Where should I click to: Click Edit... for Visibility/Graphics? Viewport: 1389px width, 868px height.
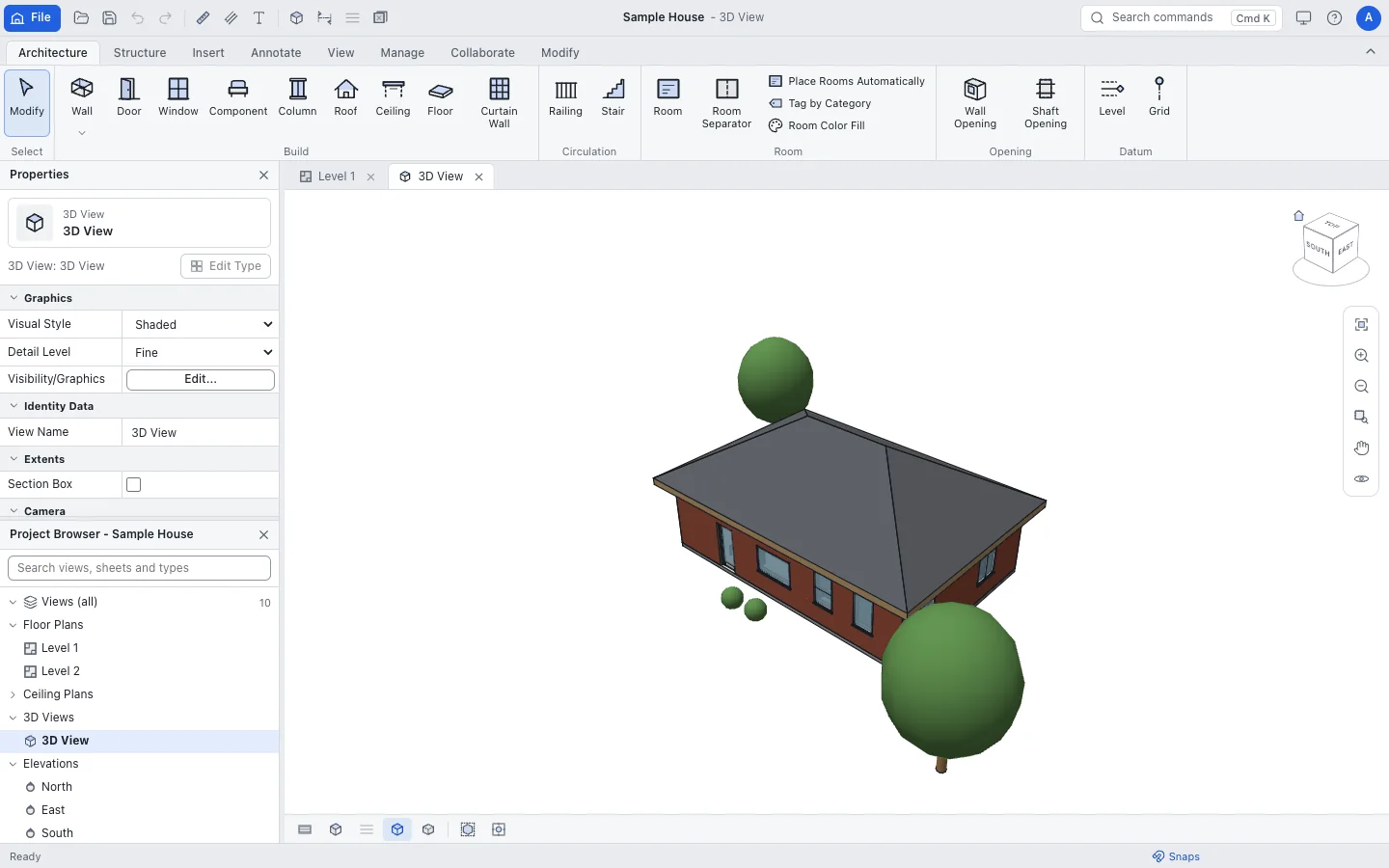pyautogui.click(x=201, y=379)
